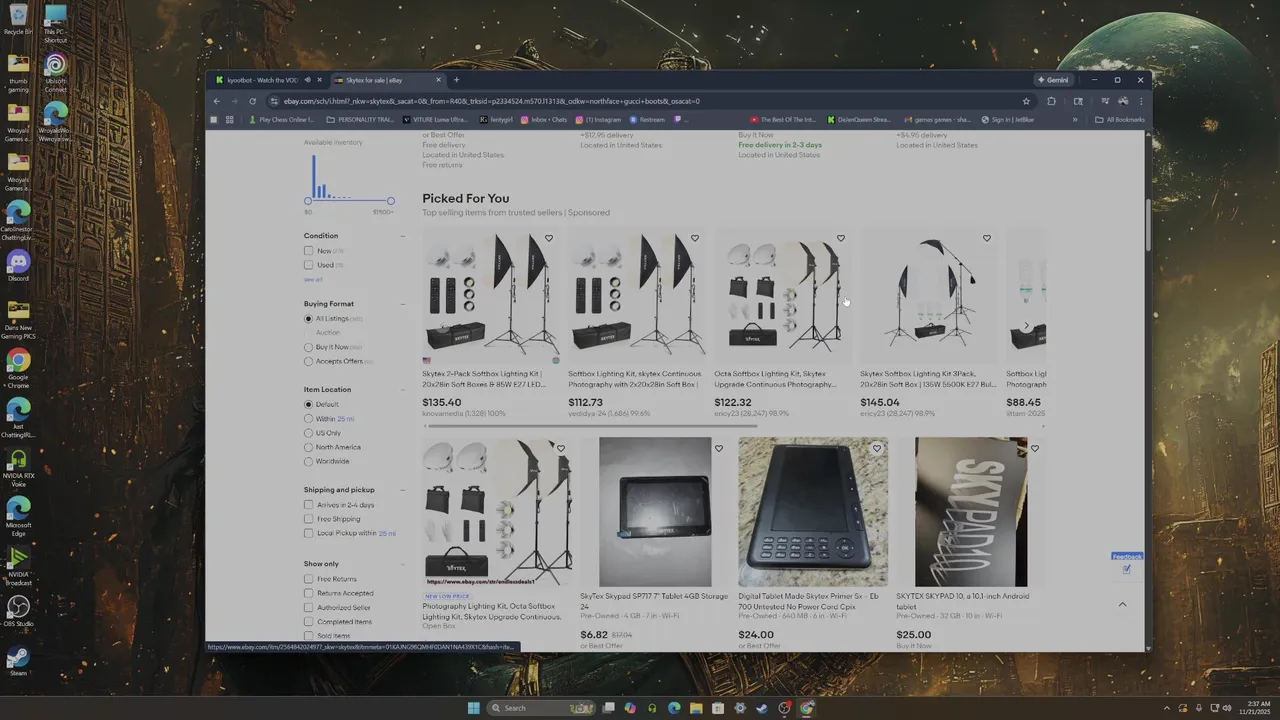The width and height of the screenshot is (1280, 720).
Task: Open the Gemini button in Chrome
Action: [1054, 80]
